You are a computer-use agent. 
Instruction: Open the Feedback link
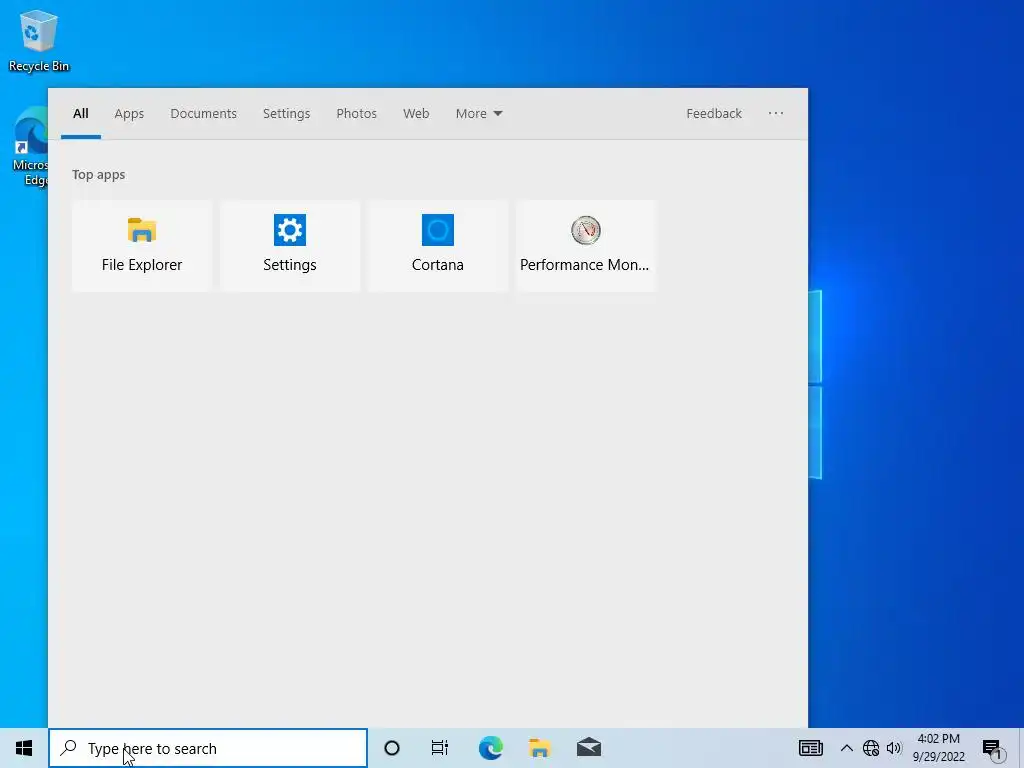[714, 114]
